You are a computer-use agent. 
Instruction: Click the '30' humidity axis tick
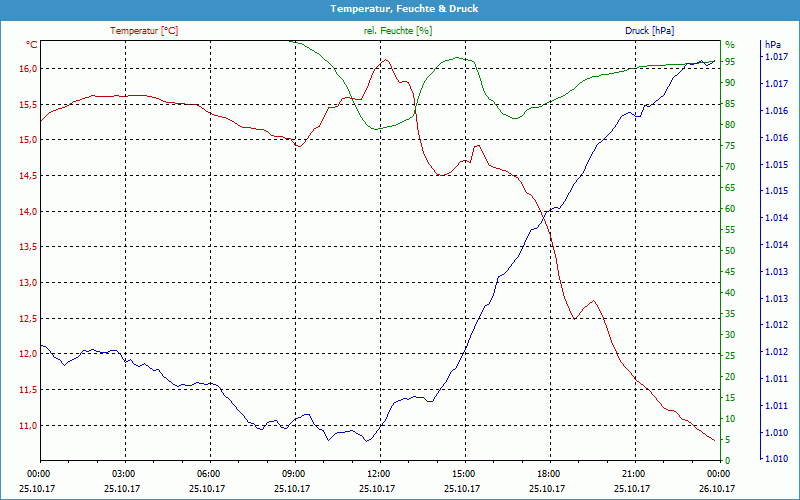coord(730,335)
